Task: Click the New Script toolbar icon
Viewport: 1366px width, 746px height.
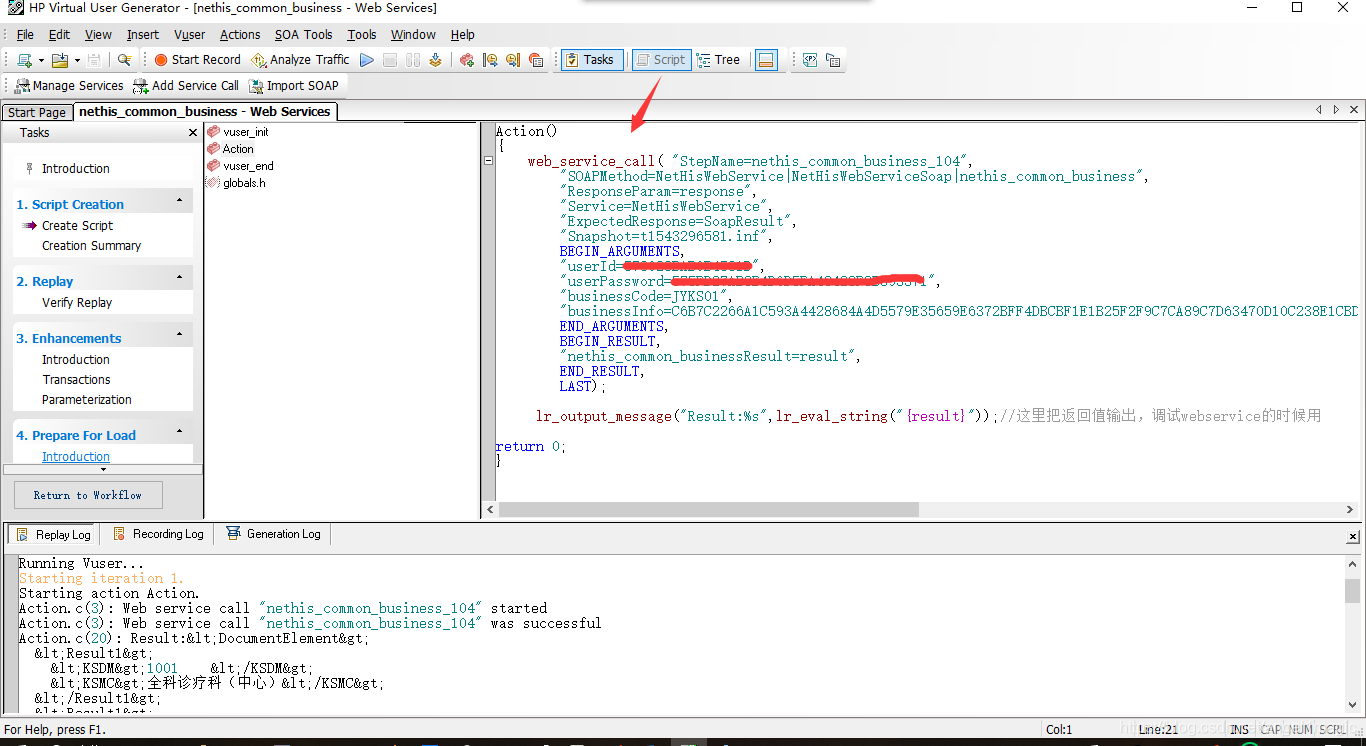Action: point(24,60)
